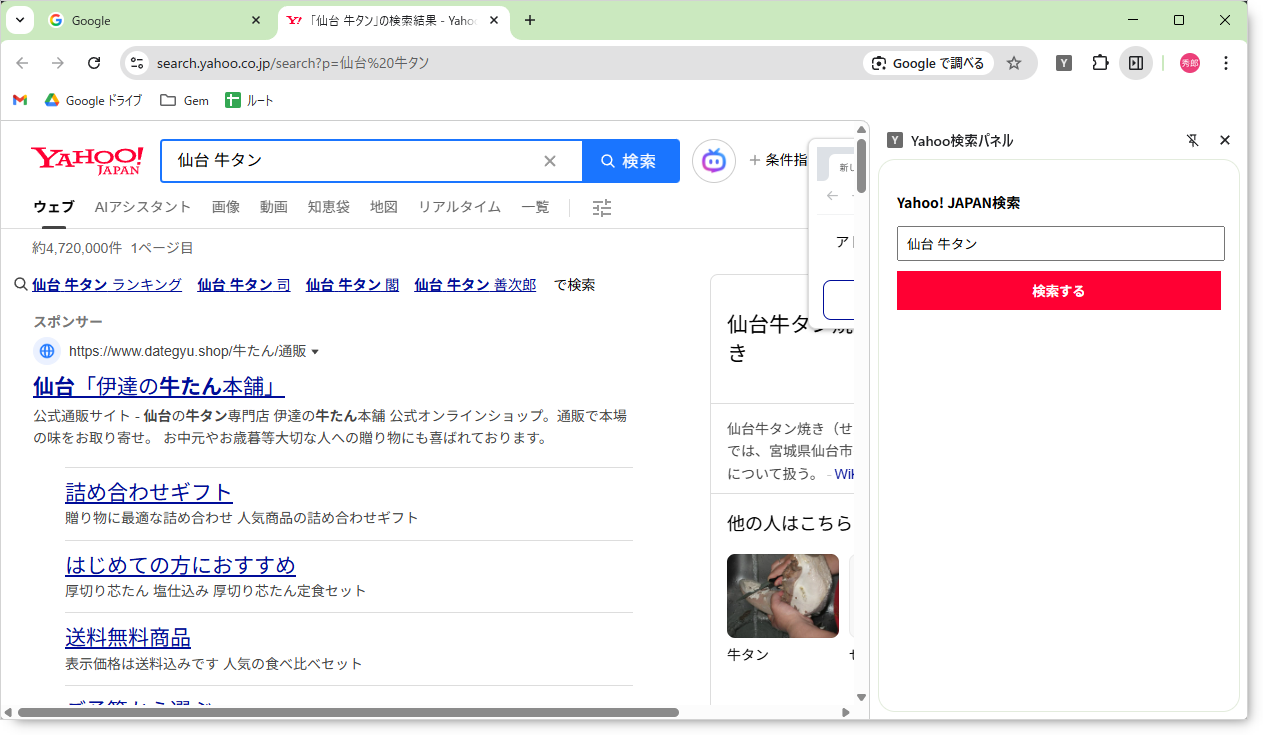Screen dimensions: 1263x735
Task: Toggle the browser side panel icon
Action: coord(1136,63)
